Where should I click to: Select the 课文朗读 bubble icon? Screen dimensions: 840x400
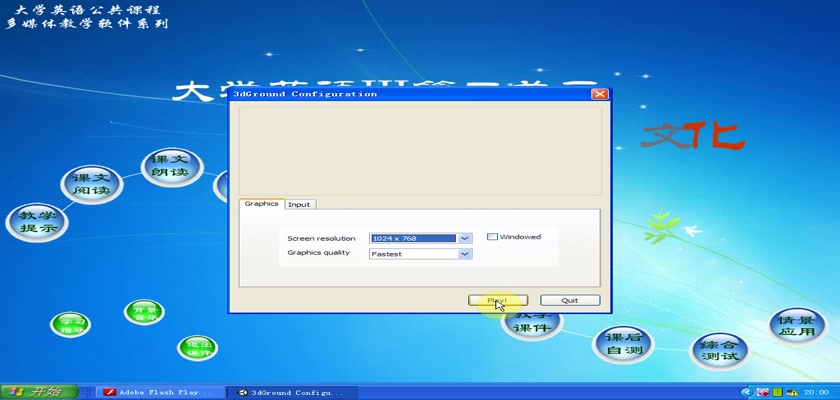(170, 166)
